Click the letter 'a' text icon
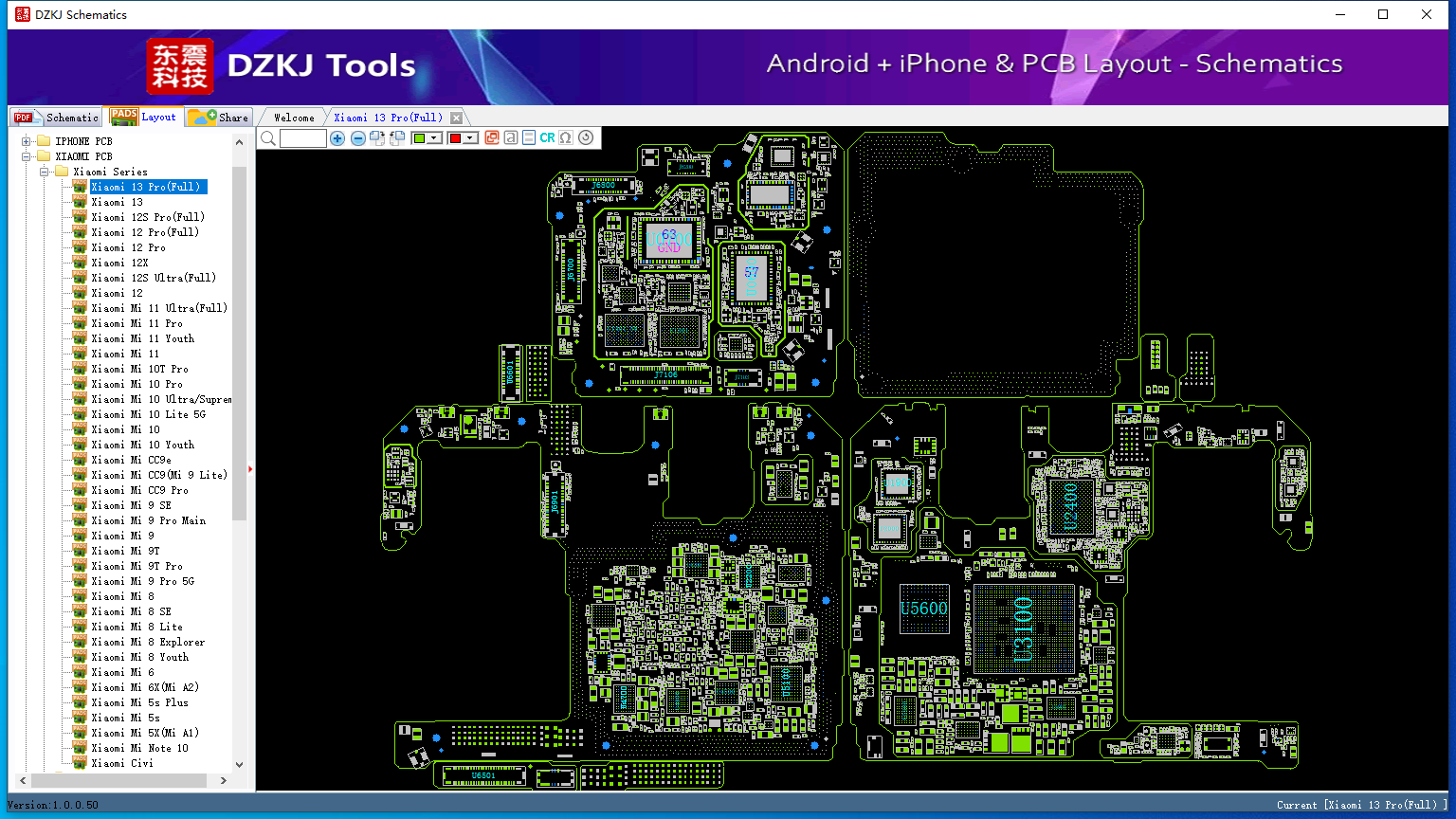The height and width of the screenshot is (819, 1456). click(x=511, y=138)
